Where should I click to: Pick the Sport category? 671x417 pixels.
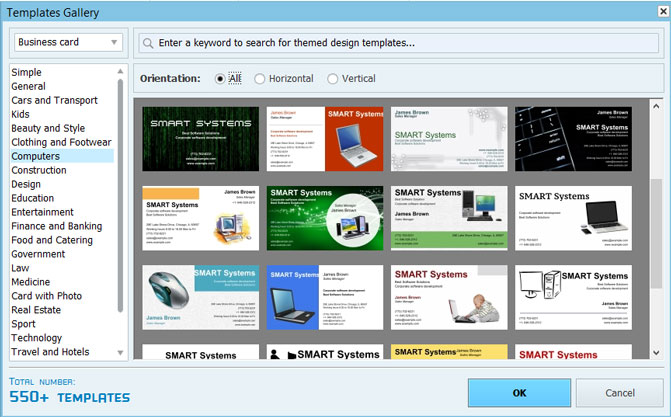(23, 324)
